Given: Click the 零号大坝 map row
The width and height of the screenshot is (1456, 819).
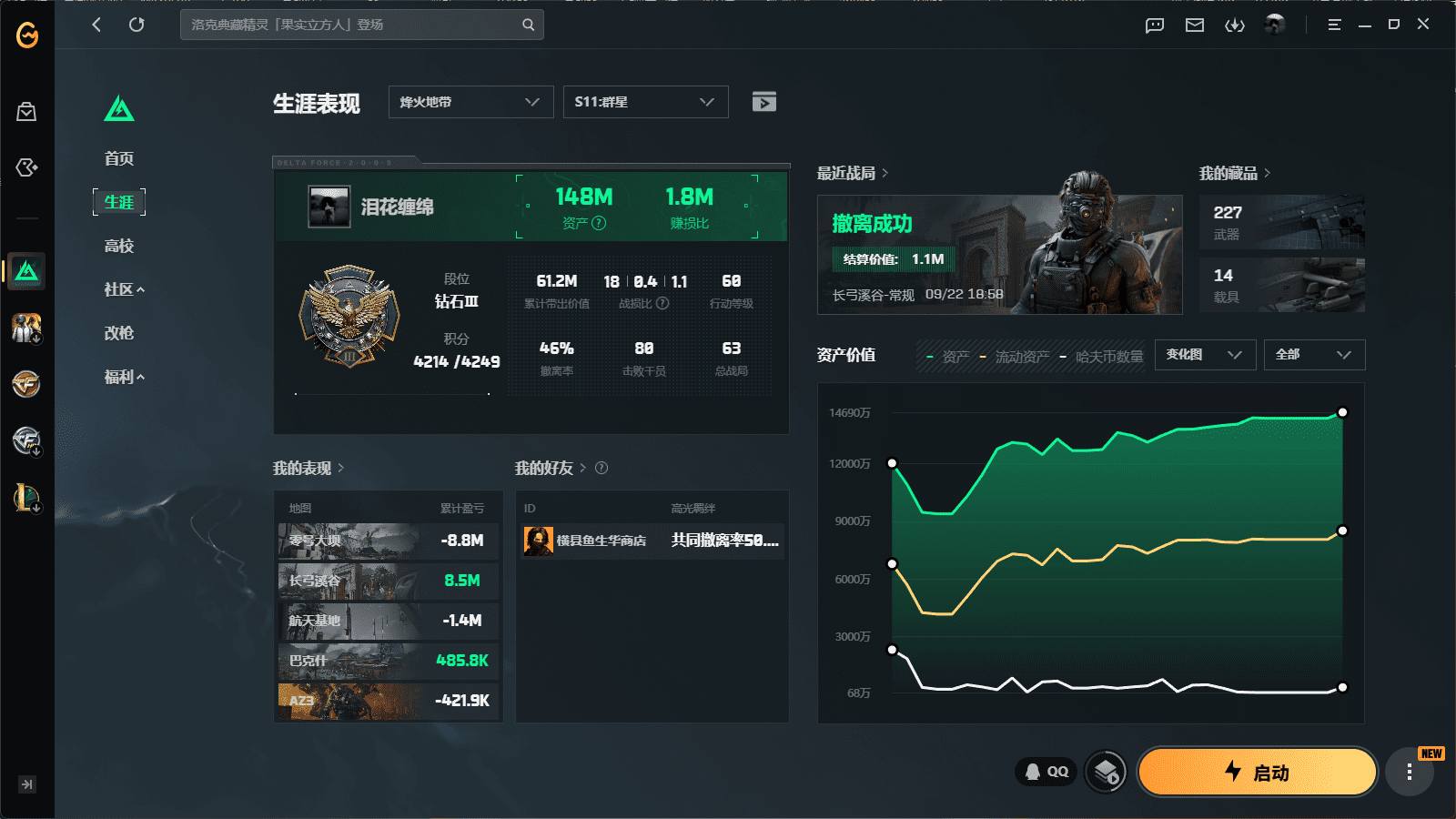Looking at the screenshot, I should [x=389, y=541].
